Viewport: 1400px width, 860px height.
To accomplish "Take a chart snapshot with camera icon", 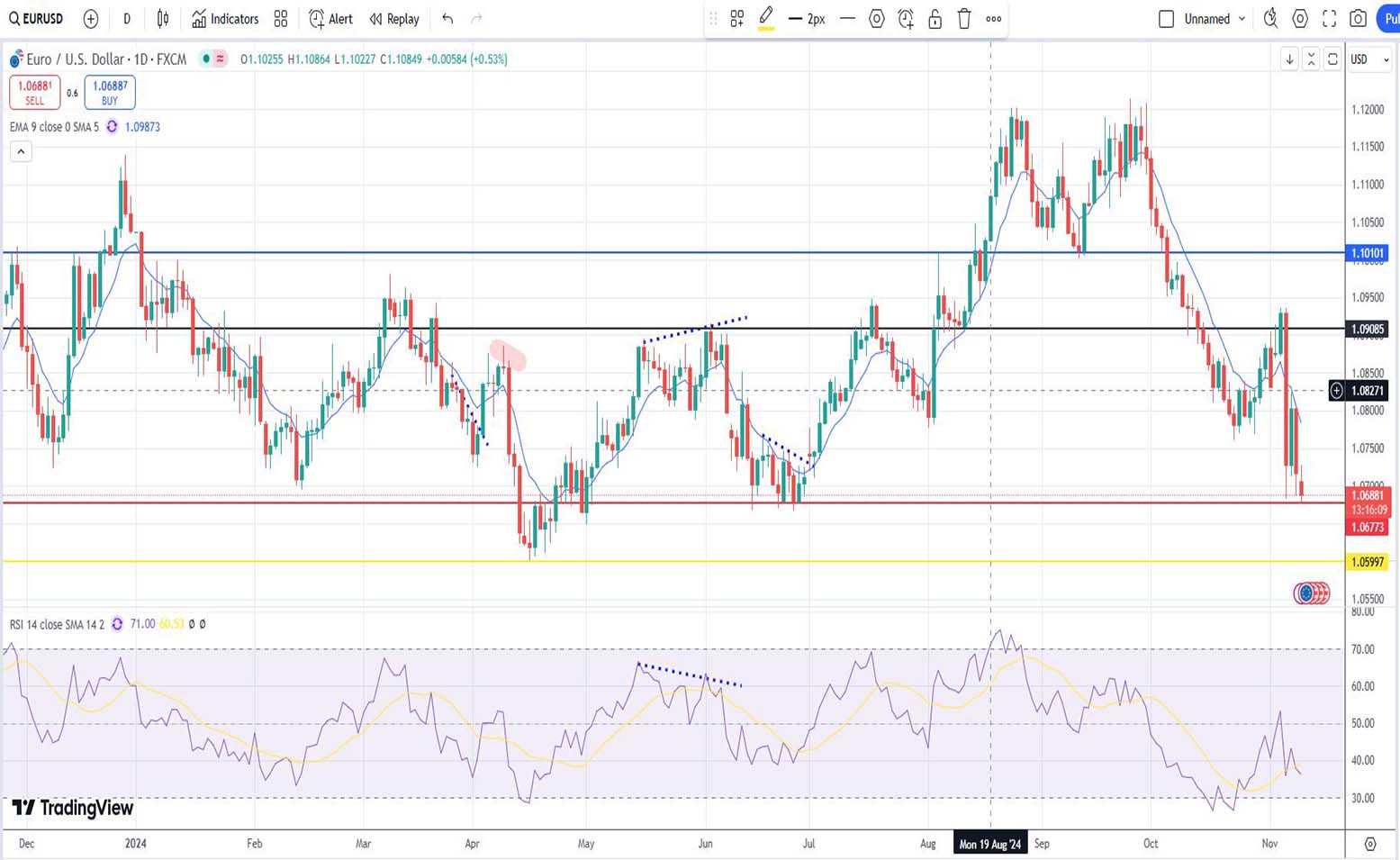I will 1359,19.
